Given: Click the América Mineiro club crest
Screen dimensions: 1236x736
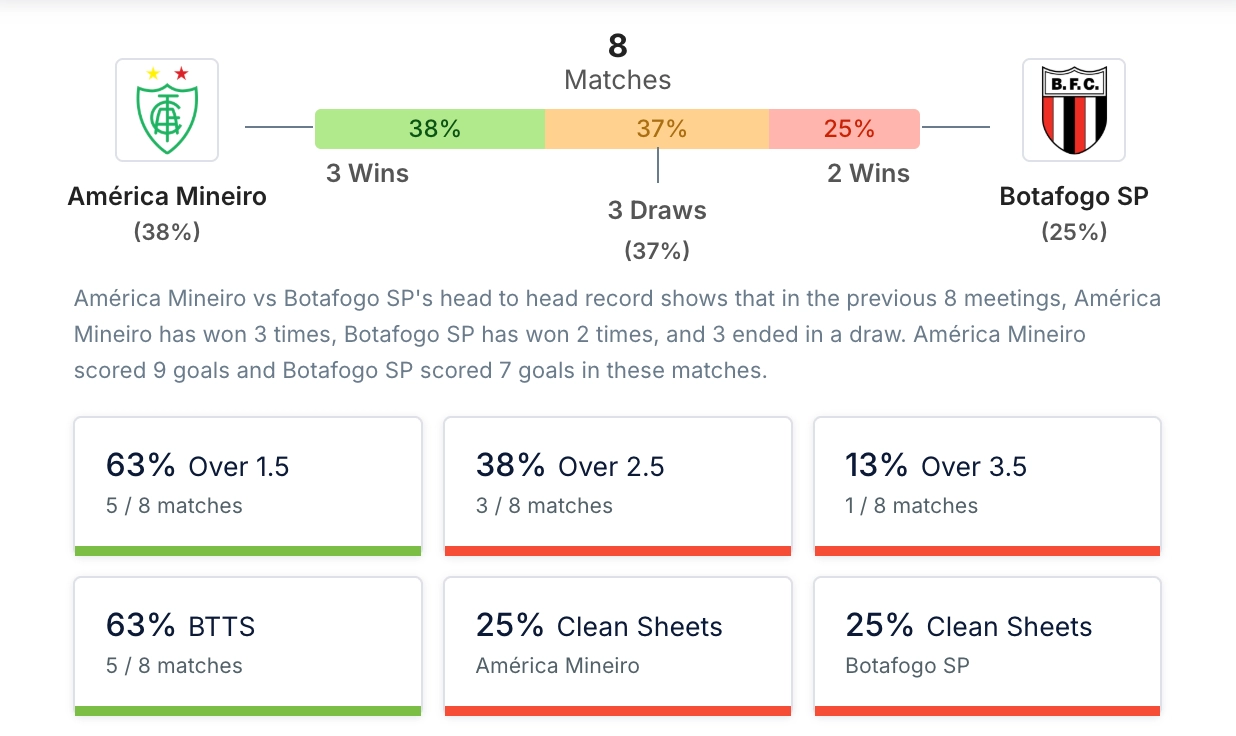Looking at the screenshot, I should click(167, 110).
